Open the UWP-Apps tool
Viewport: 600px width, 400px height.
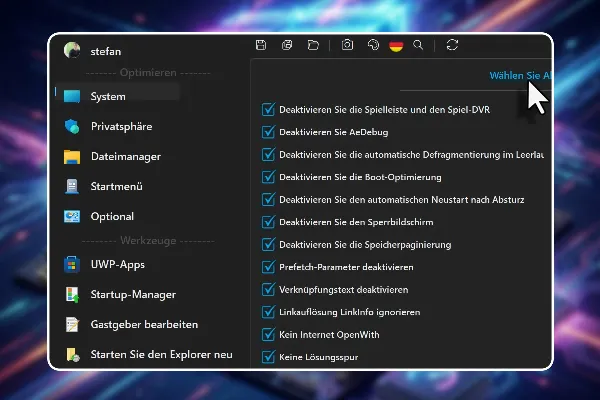pyautogui.click(x=118, y=264)
